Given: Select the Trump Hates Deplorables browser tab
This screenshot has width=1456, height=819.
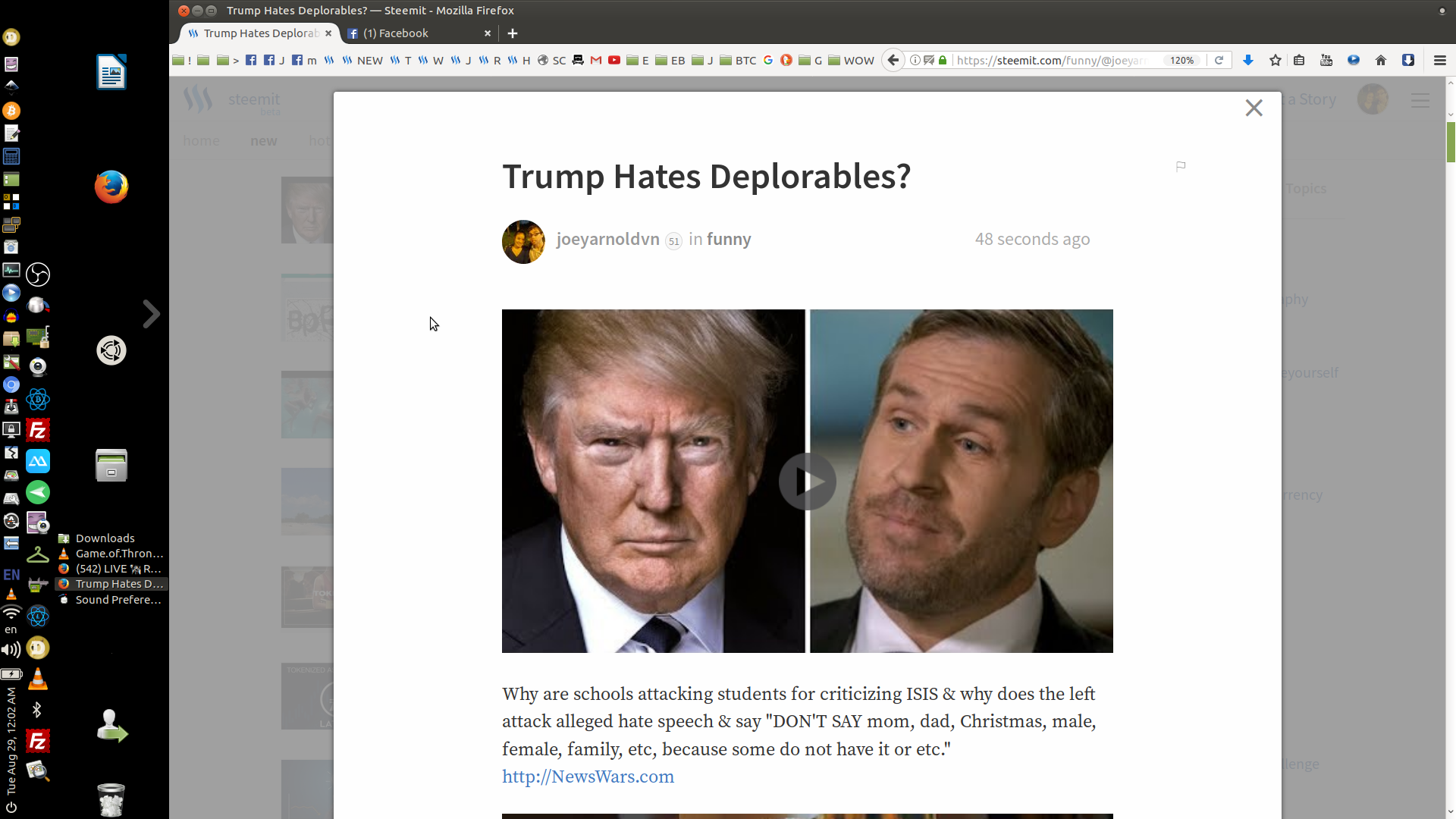Looking at the screenshot, I should point(259,33).
